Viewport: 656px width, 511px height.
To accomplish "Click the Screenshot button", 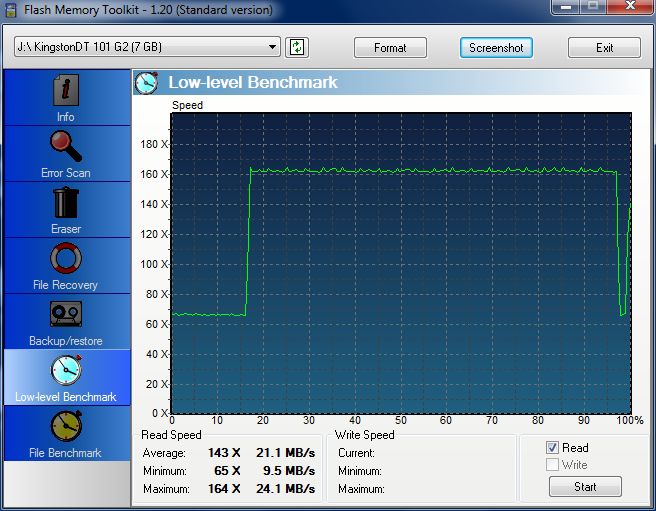I will pos(496,48).
